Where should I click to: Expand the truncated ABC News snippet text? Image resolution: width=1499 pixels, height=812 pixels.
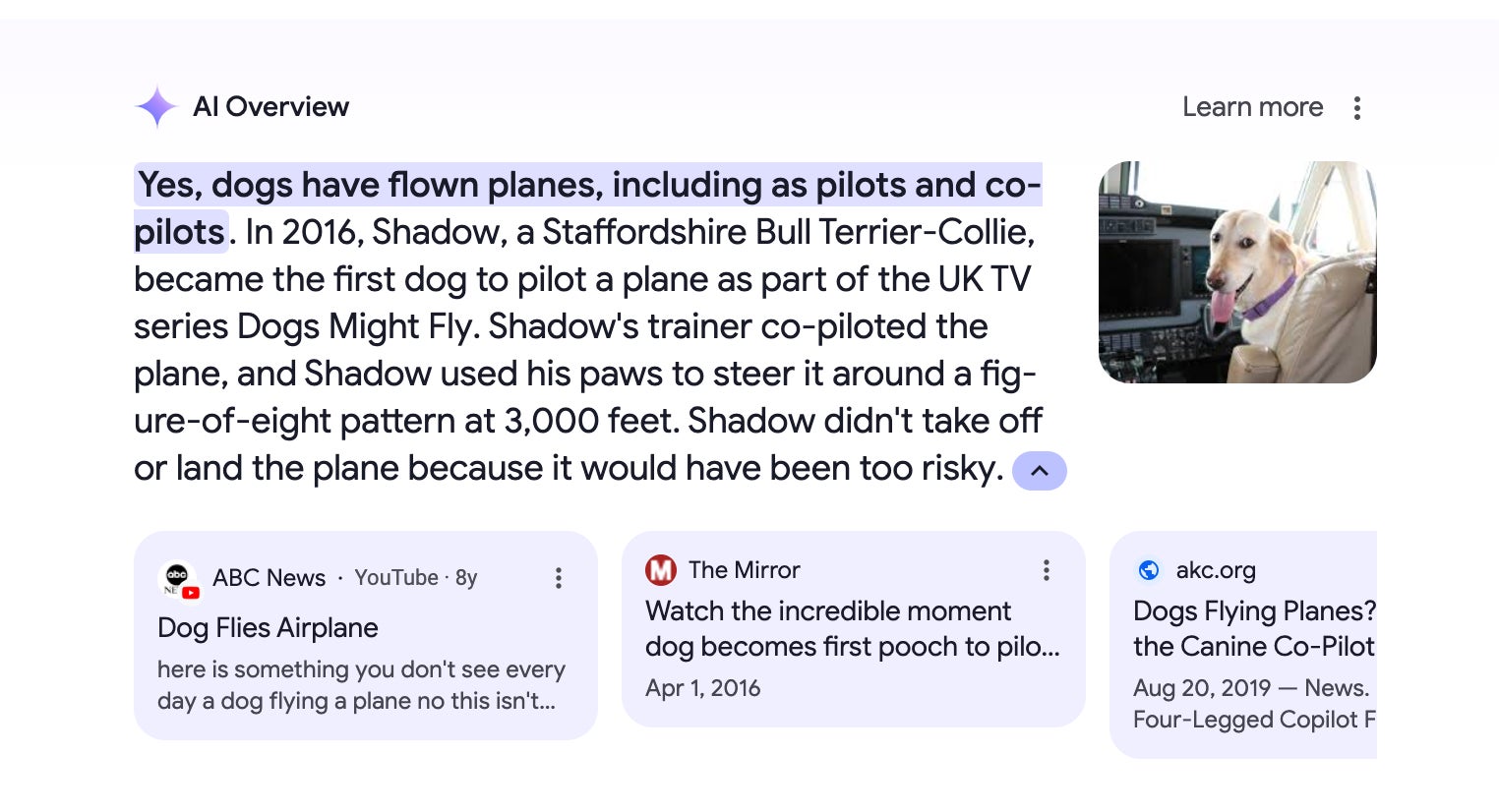tap(361, 685)
